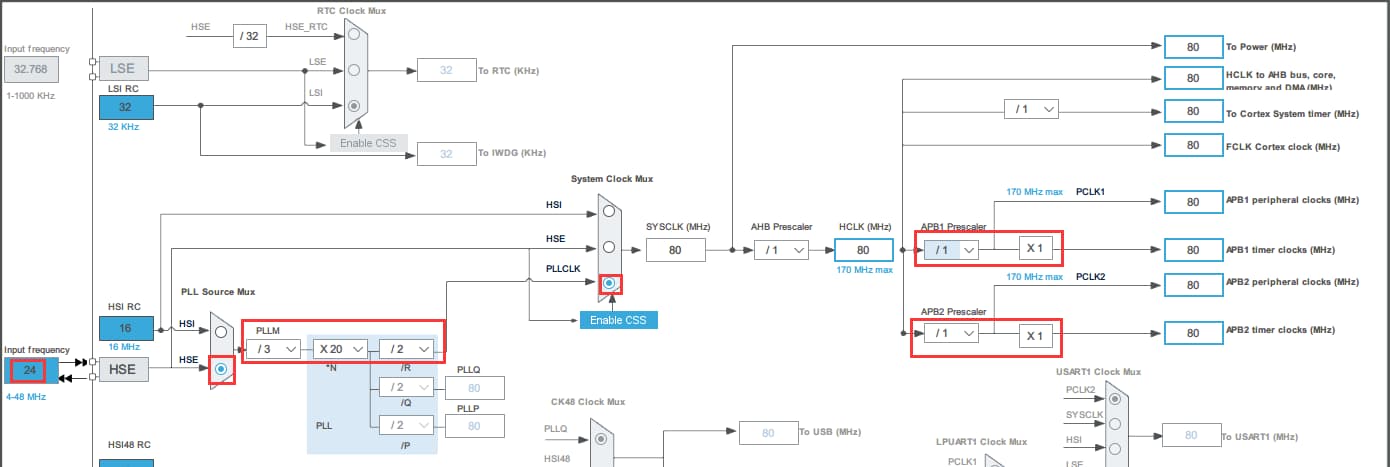Click the HSE oscillator block

123,370
